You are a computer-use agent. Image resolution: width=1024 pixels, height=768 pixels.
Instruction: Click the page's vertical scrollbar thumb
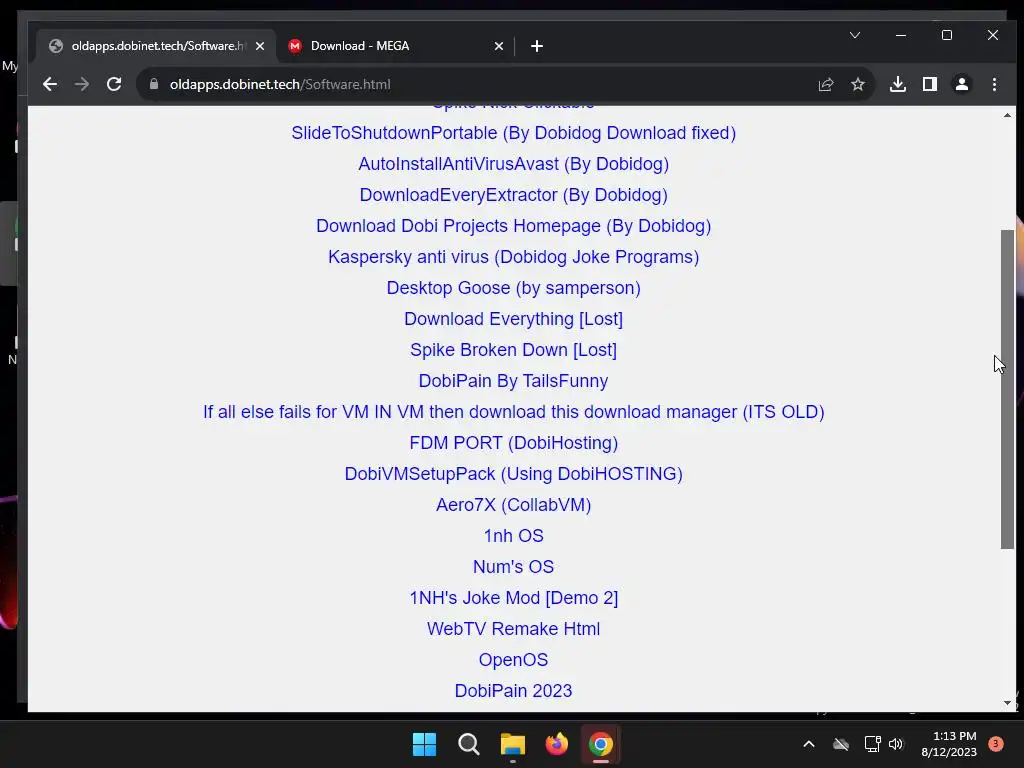[1007, 389]
